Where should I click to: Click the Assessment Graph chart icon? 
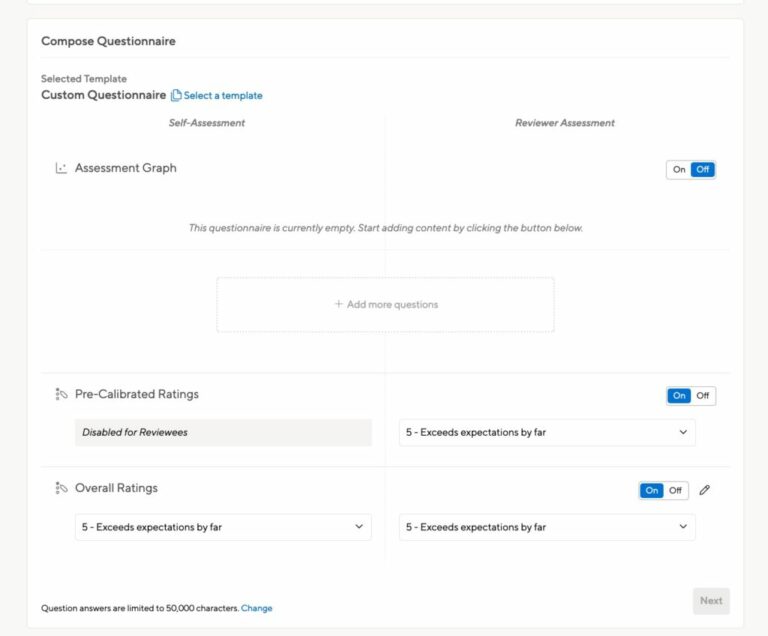point(61,168)
